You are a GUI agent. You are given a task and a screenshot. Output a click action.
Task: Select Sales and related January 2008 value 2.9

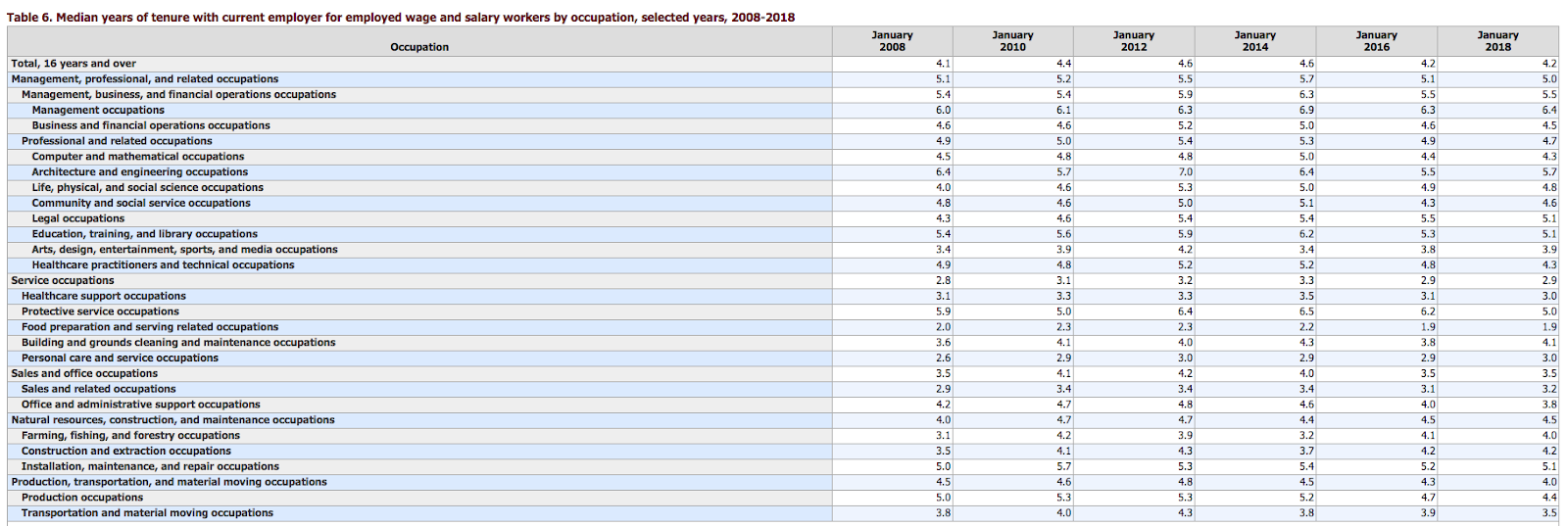coord(943,389)
